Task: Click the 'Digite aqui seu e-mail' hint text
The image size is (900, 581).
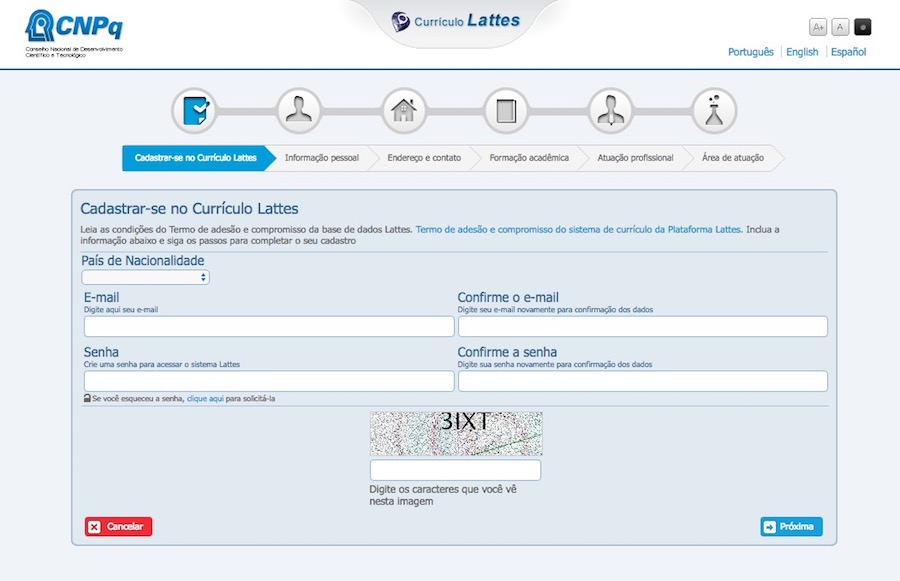Action: click(x=121, y=309)
